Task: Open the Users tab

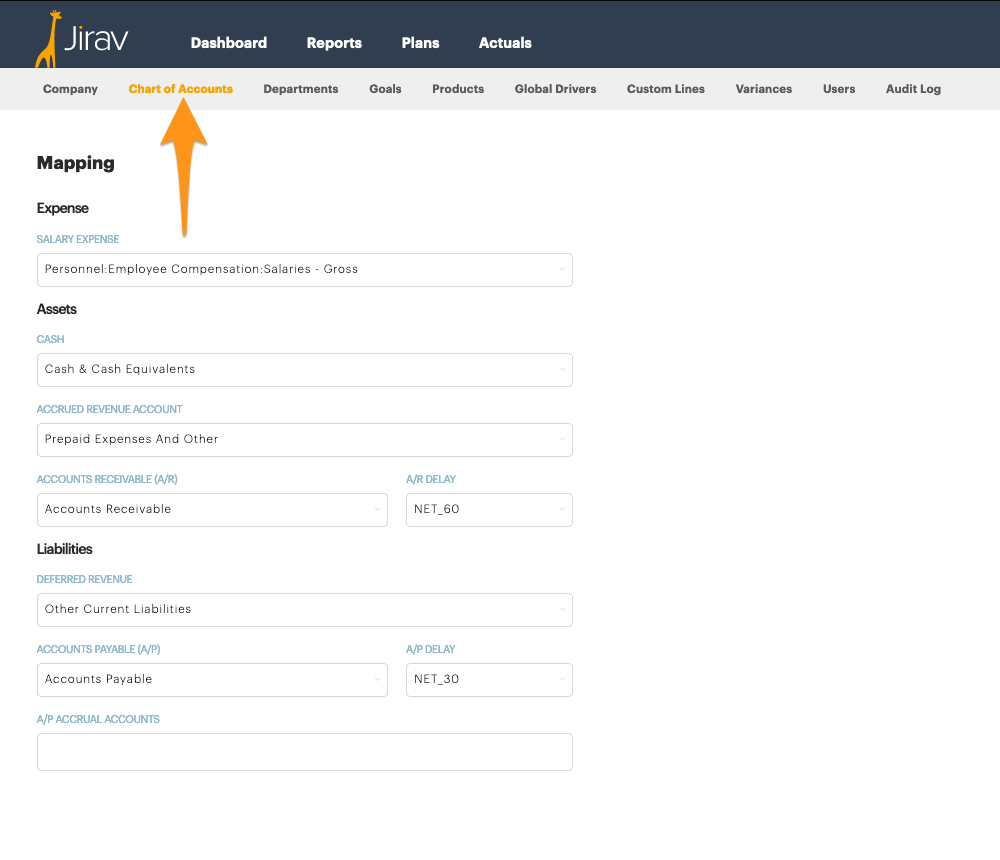Action: (839, 89)
